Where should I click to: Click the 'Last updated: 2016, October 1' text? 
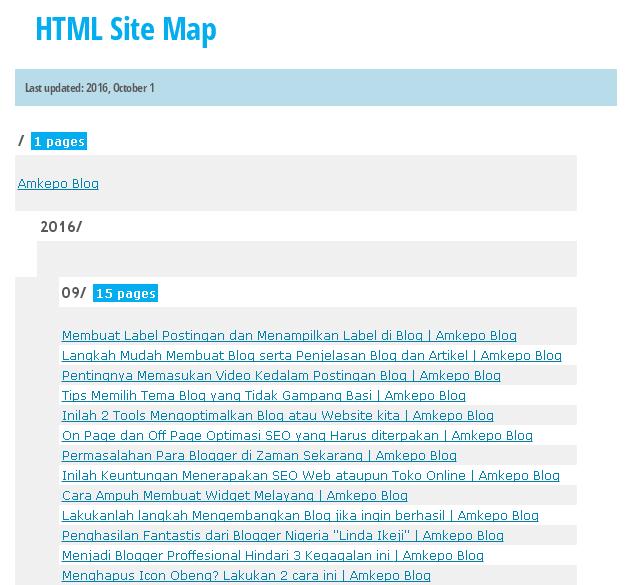pyautogui.click(x=90, y=88)
